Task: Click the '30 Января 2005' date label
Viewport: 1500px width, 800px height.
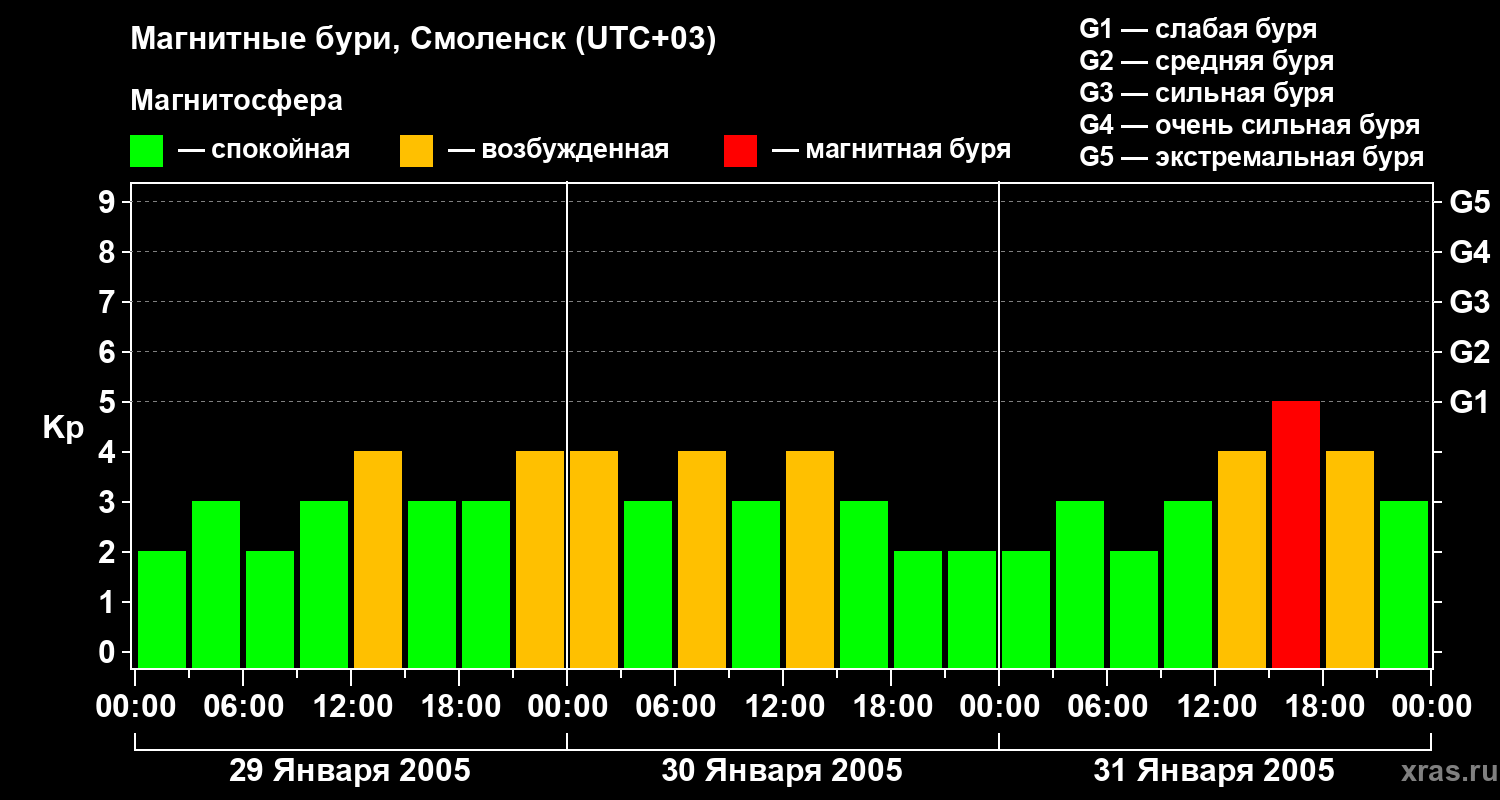Action: coord(782,771)
